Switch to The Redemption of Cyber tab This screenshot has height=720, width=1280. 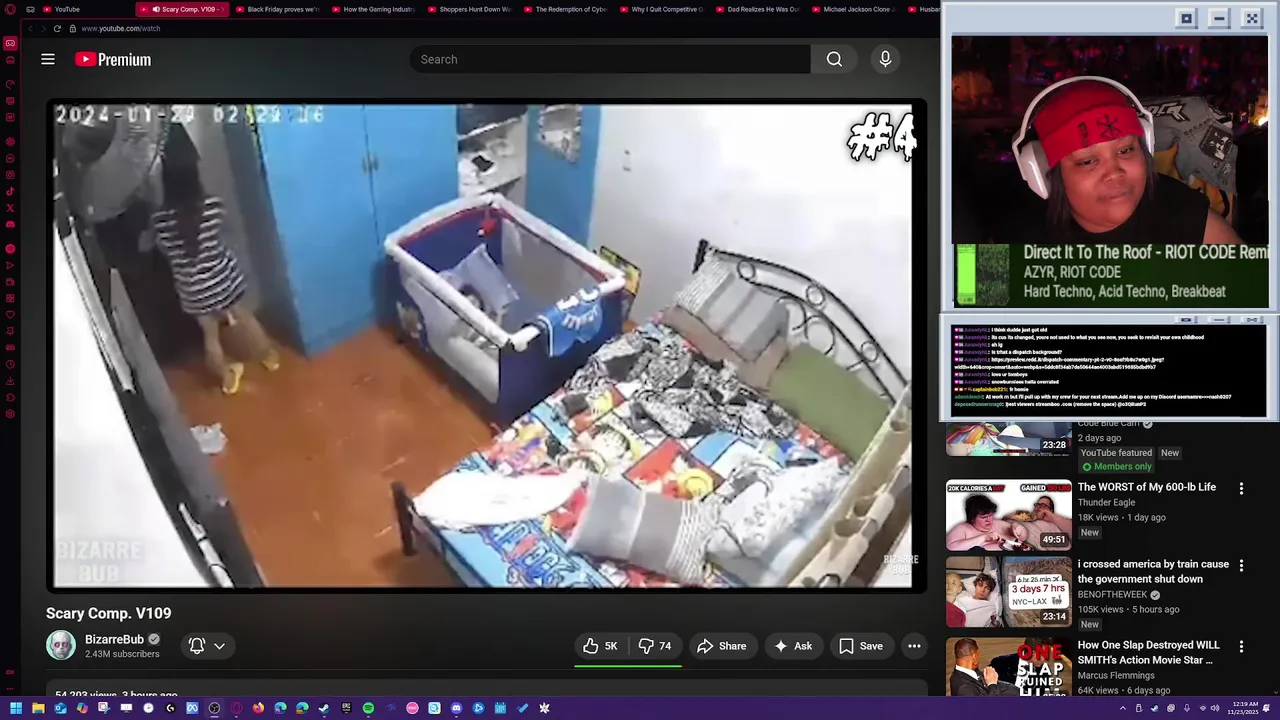tap(565, 9)
